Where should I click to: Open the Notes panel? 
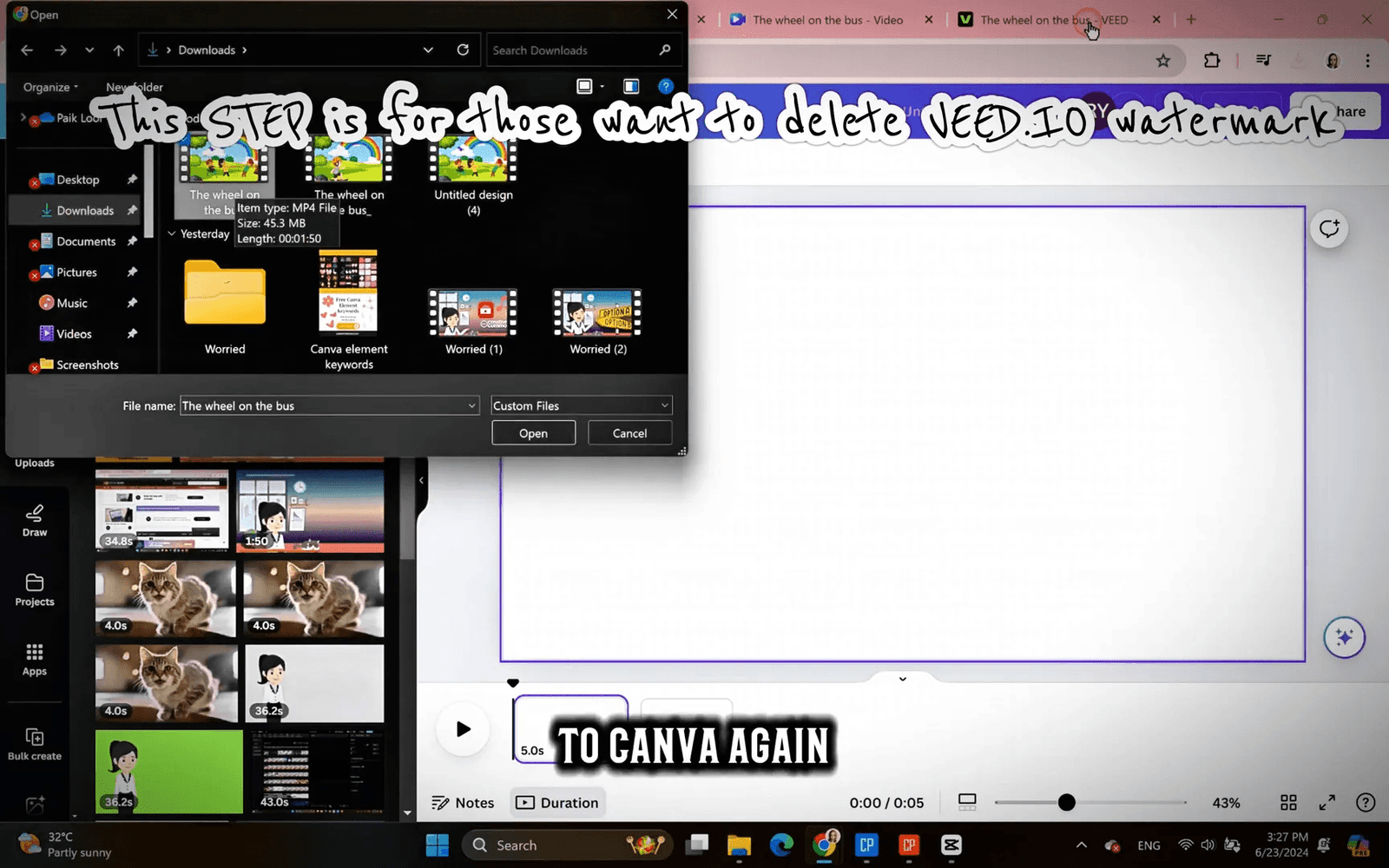463,803
